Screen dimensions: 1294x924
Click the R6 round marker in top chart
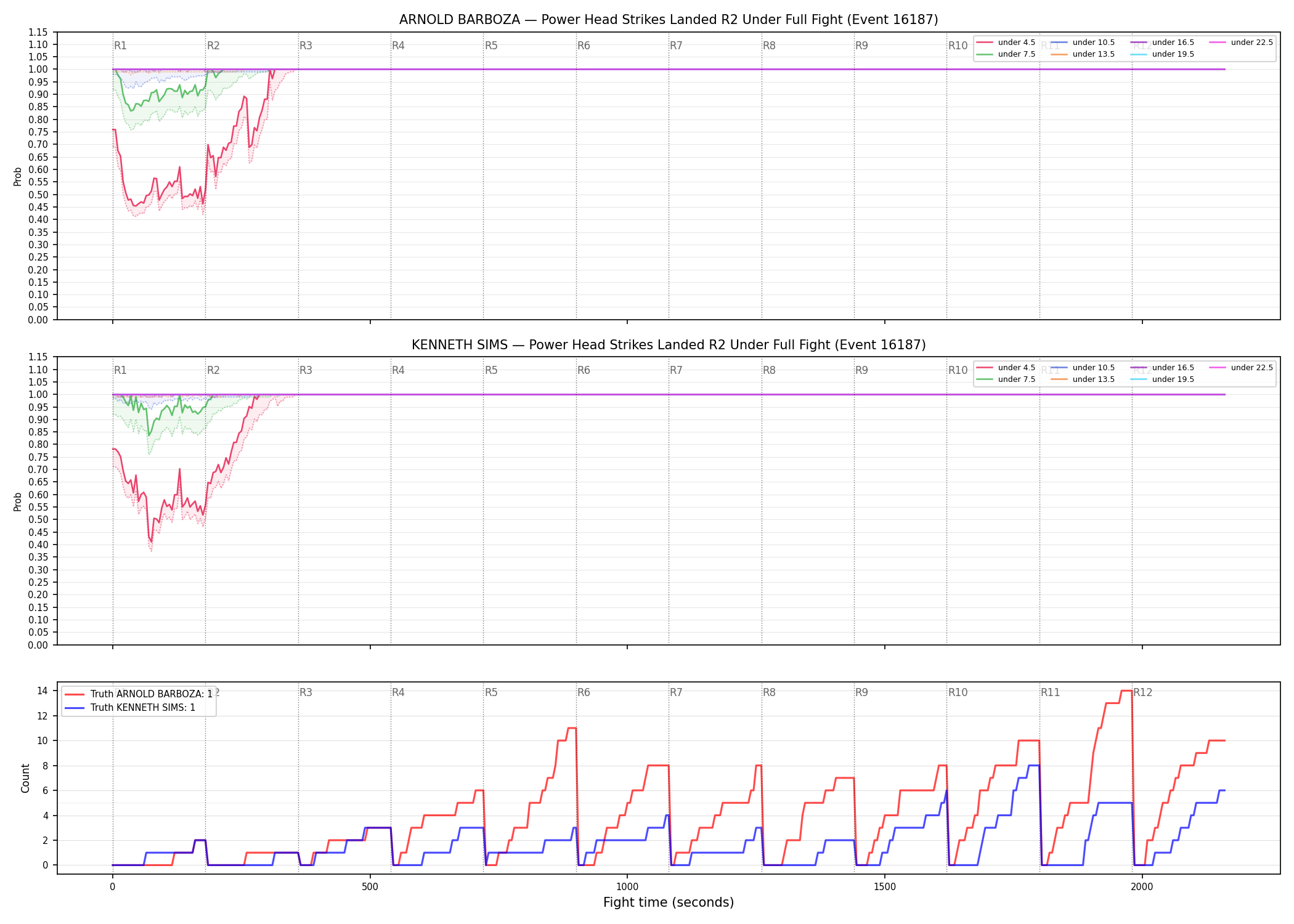click(x=584, y=46)
